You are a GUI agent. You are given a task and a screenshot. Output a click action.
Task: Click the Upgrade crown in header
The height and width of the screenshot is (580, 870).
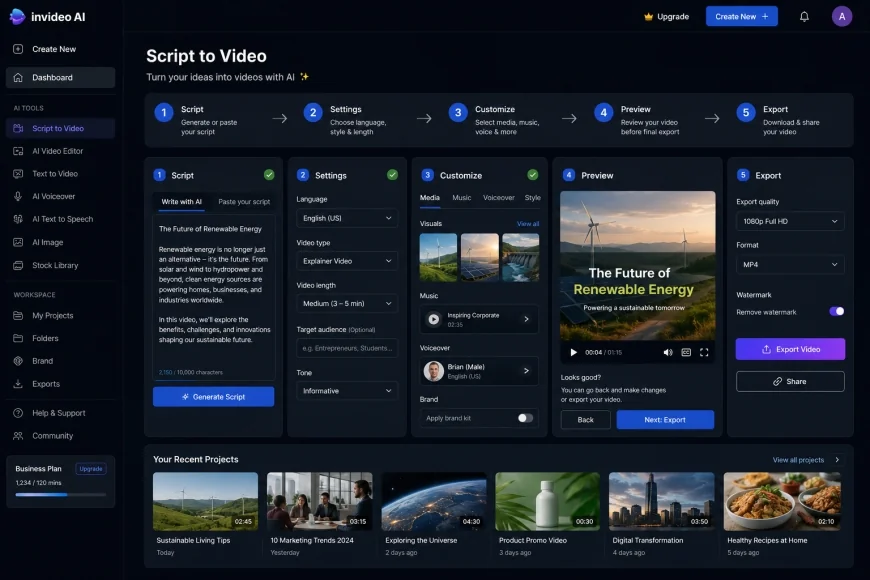tap(649, 17)
